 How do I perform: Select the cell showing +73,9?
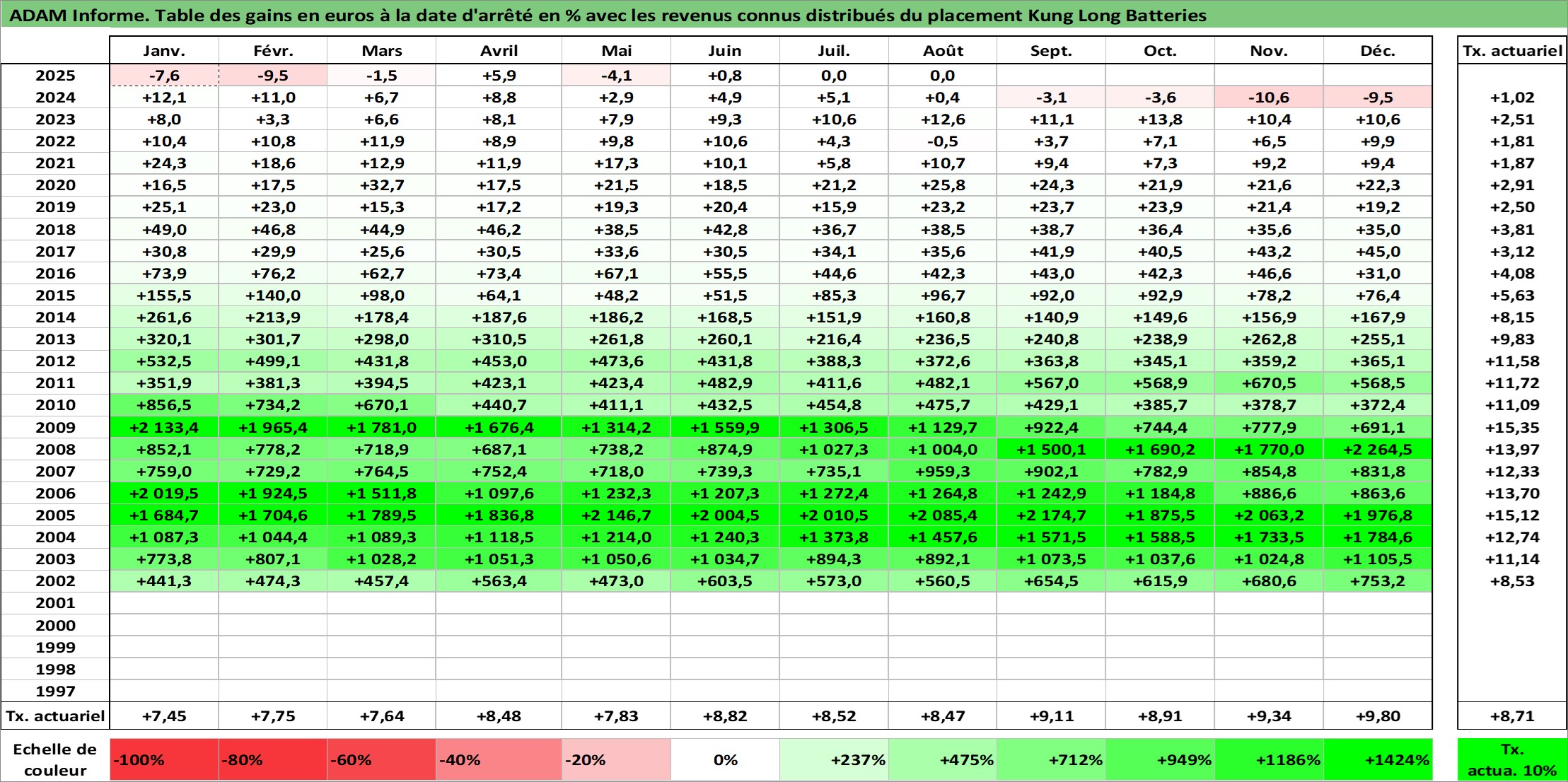pyautogui.click(x=164, y=273)
